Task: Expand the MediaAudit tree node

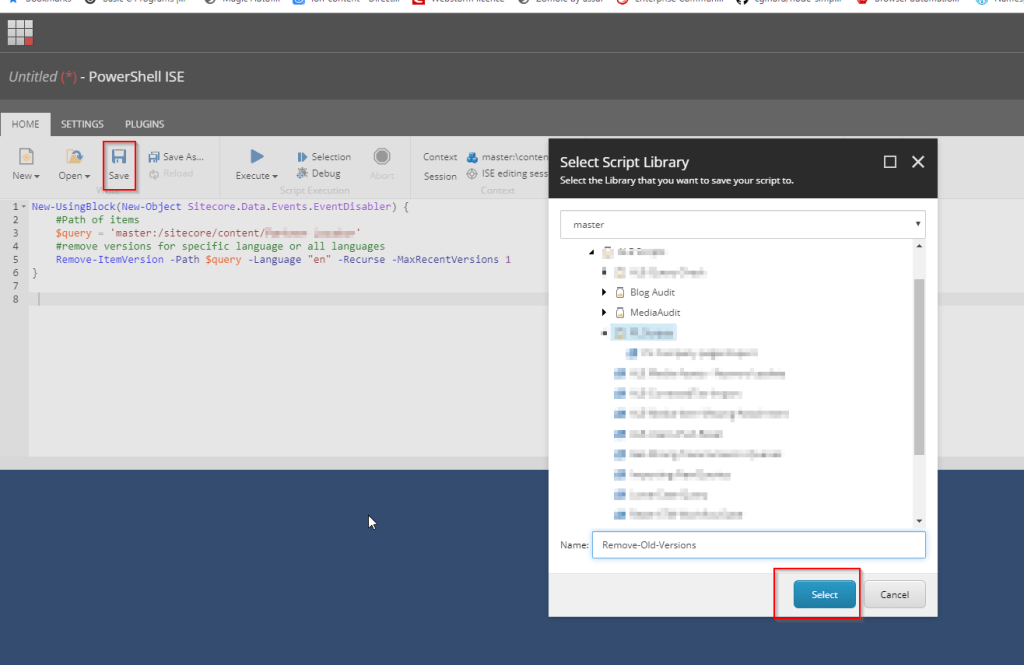Action: [x=604, y=312]
